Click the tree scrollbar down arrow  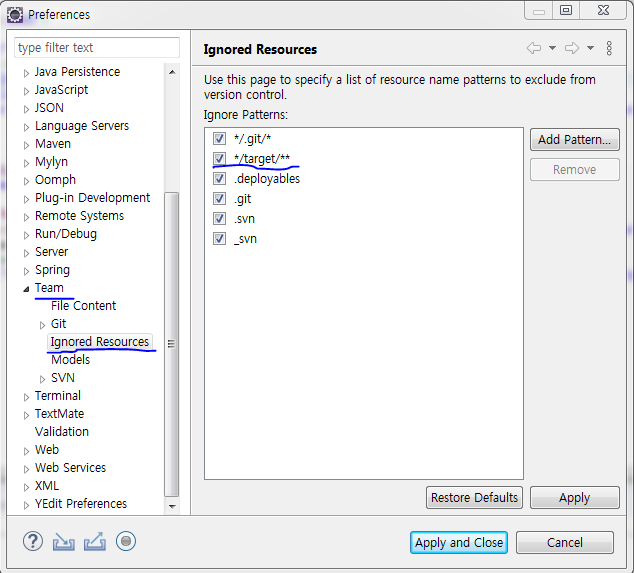[x=172, y=506]
